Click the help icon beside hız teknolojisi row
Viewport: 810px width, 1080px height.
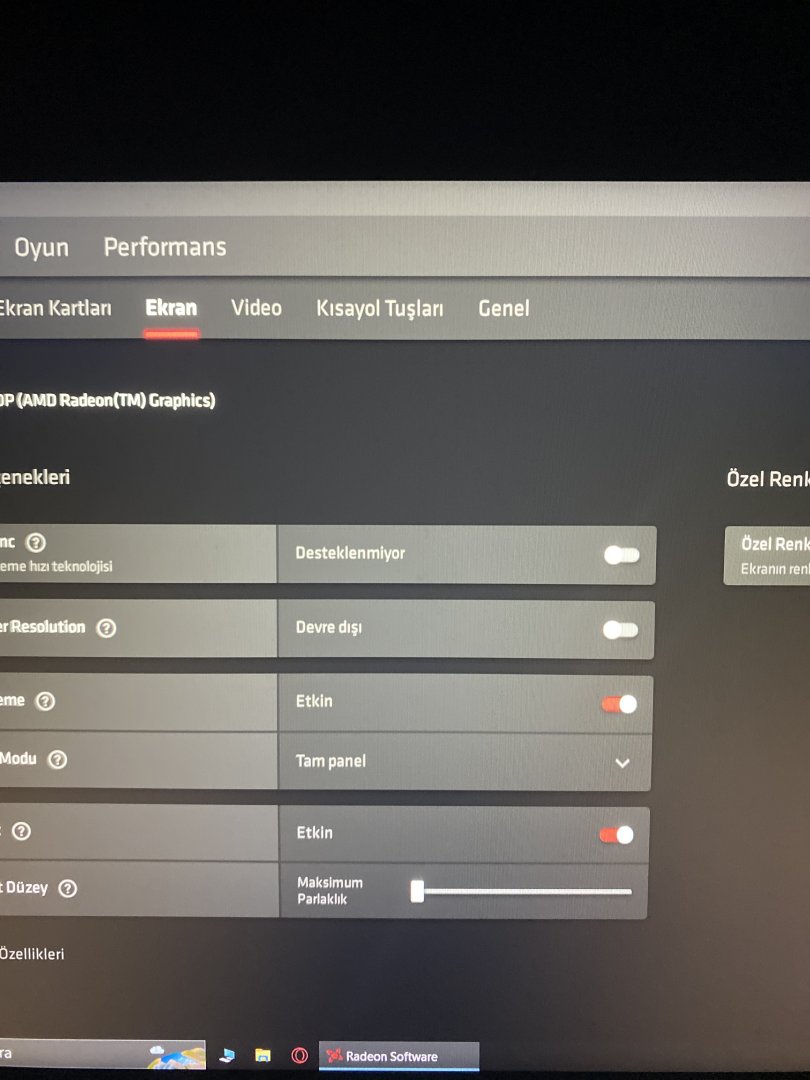pyautogui.click(x=35, y=543)
